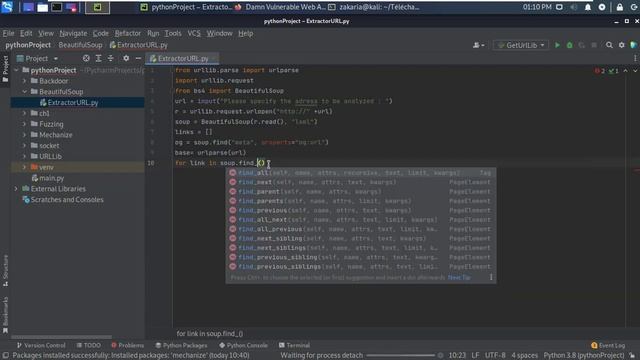The width and height of the screenshot is (640, 360).
Task: Collapse all in Project panel
Action: [x=111, y=58]
